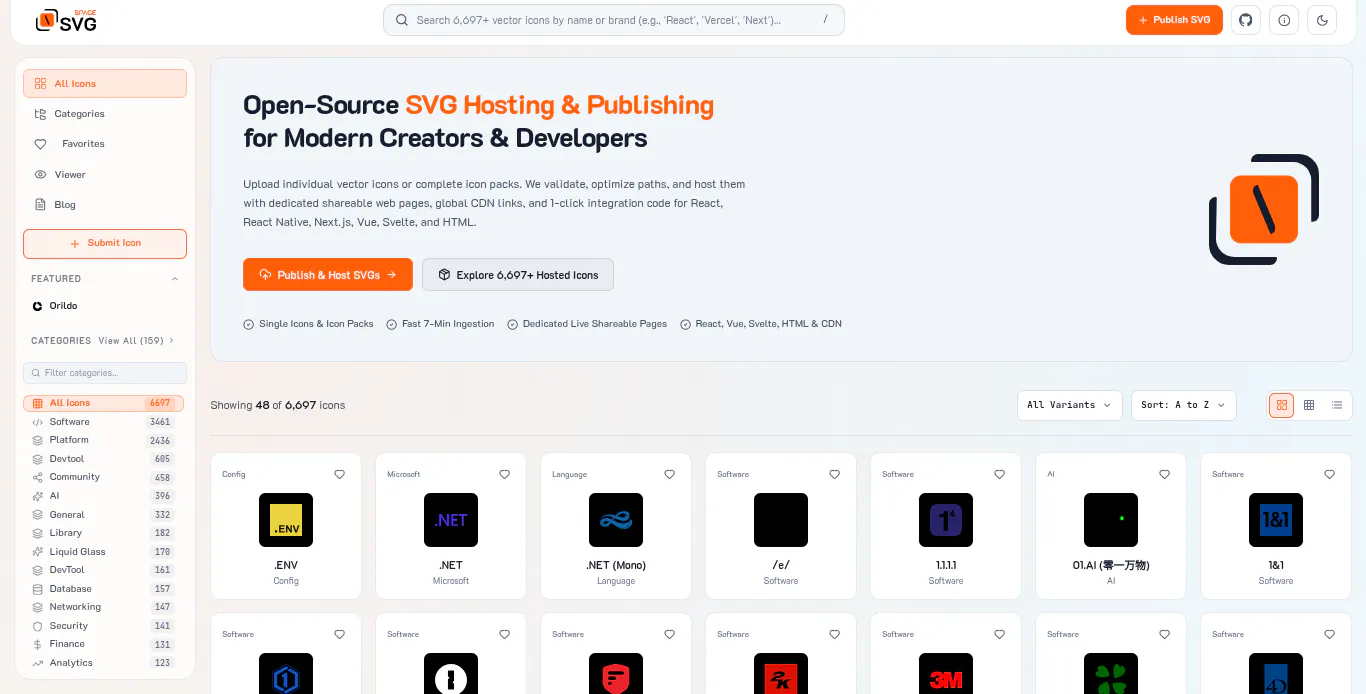
Task: Click Explore 6,697+ Hosted Icons button
Action: (x=518, y=275)
